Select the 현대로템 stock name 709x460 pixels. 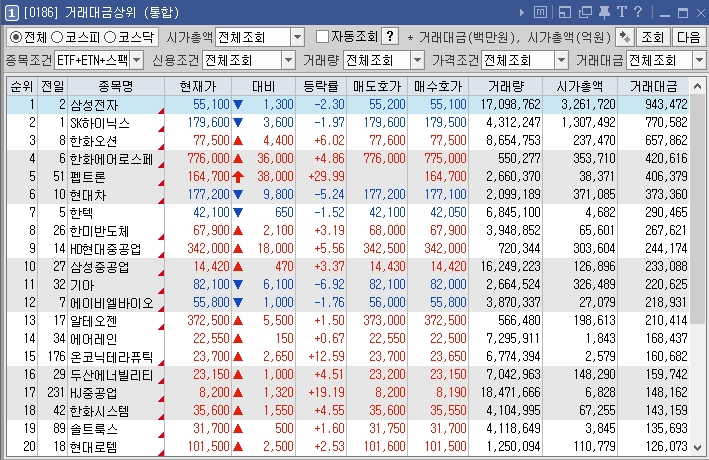(x=94, y=447)
